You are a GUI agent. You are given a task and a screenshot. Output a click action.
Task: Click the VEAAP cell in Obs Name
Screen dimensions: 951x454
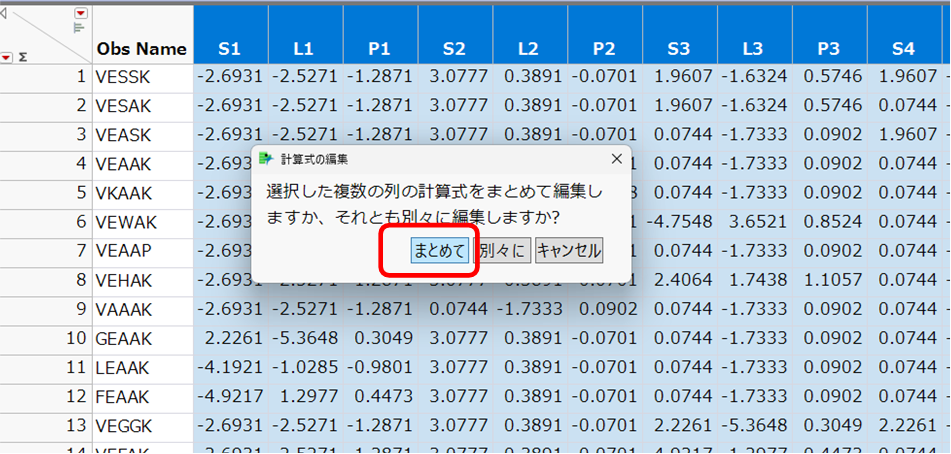click(x=143, y=252)
